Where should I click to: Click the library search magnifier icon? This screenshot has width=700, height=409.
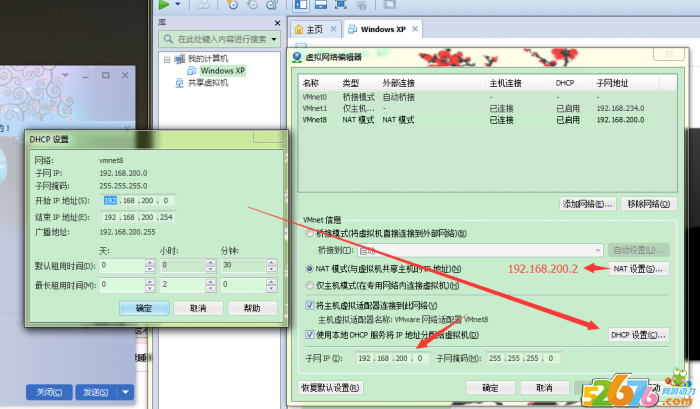168,39
